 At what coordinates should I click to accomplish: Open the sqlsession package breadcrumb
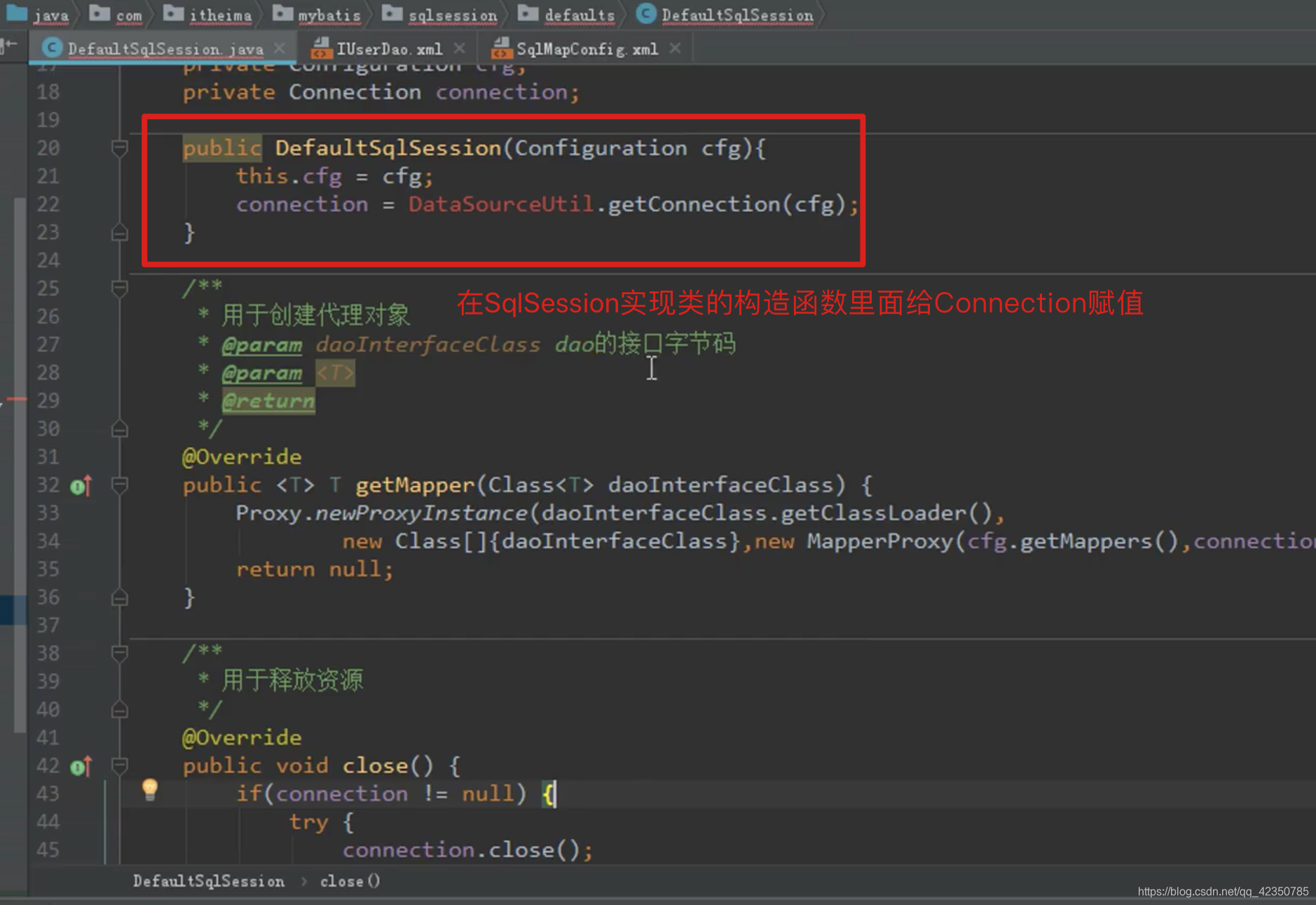click(440, 14)
